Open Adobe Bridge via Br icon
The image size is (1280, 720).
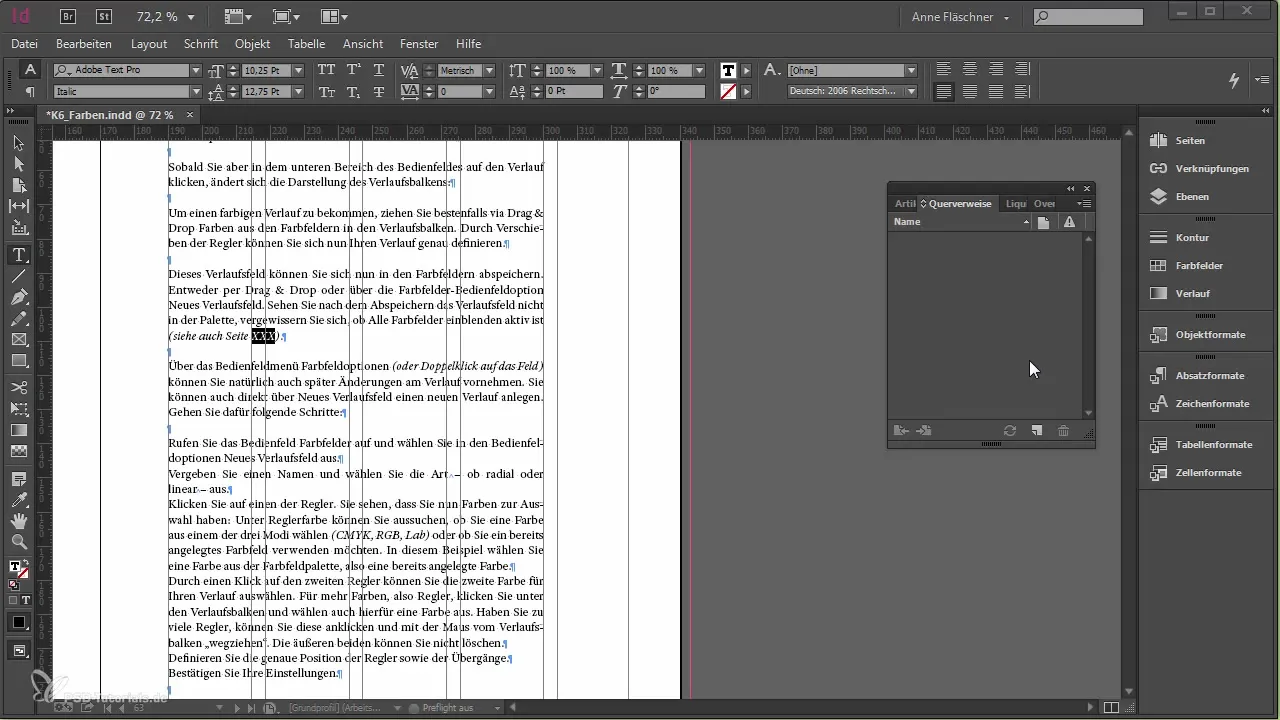coord(68,17)
